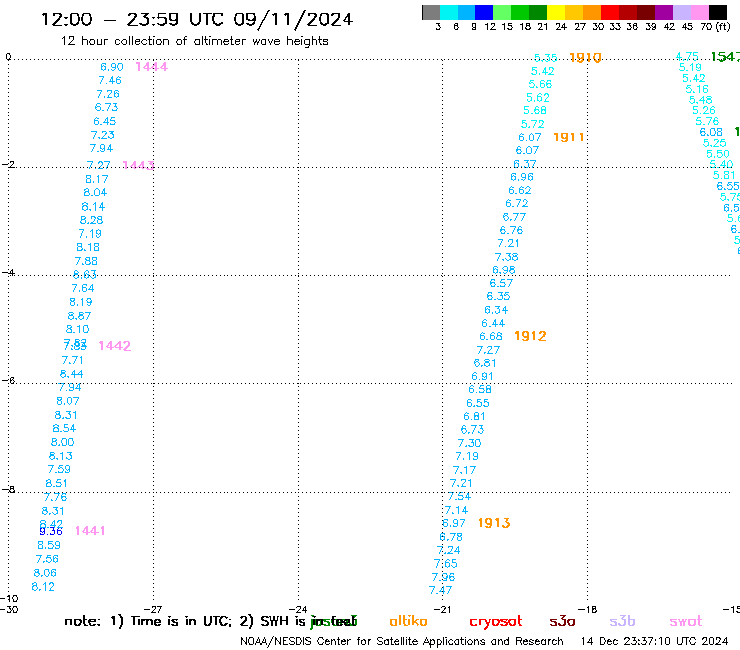Click the NOAA/NESDIS Center footer credit
Image resolution: width=740 pixels, height=650 pixels.
pos(402,642)
